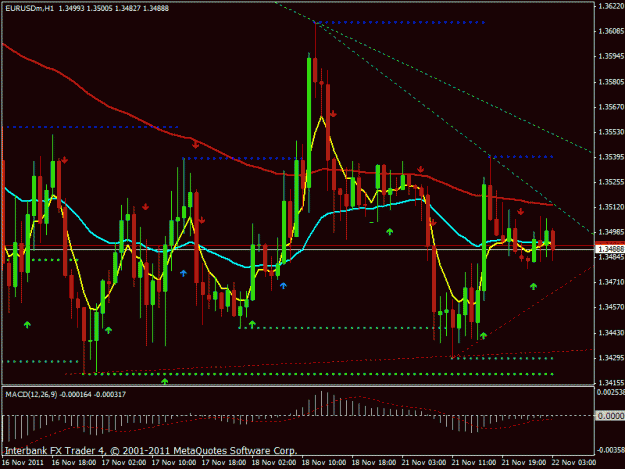The image size is (625, 469).
Task: Click the 17 Nov 10:00 time label
Action: pos(174,463)
